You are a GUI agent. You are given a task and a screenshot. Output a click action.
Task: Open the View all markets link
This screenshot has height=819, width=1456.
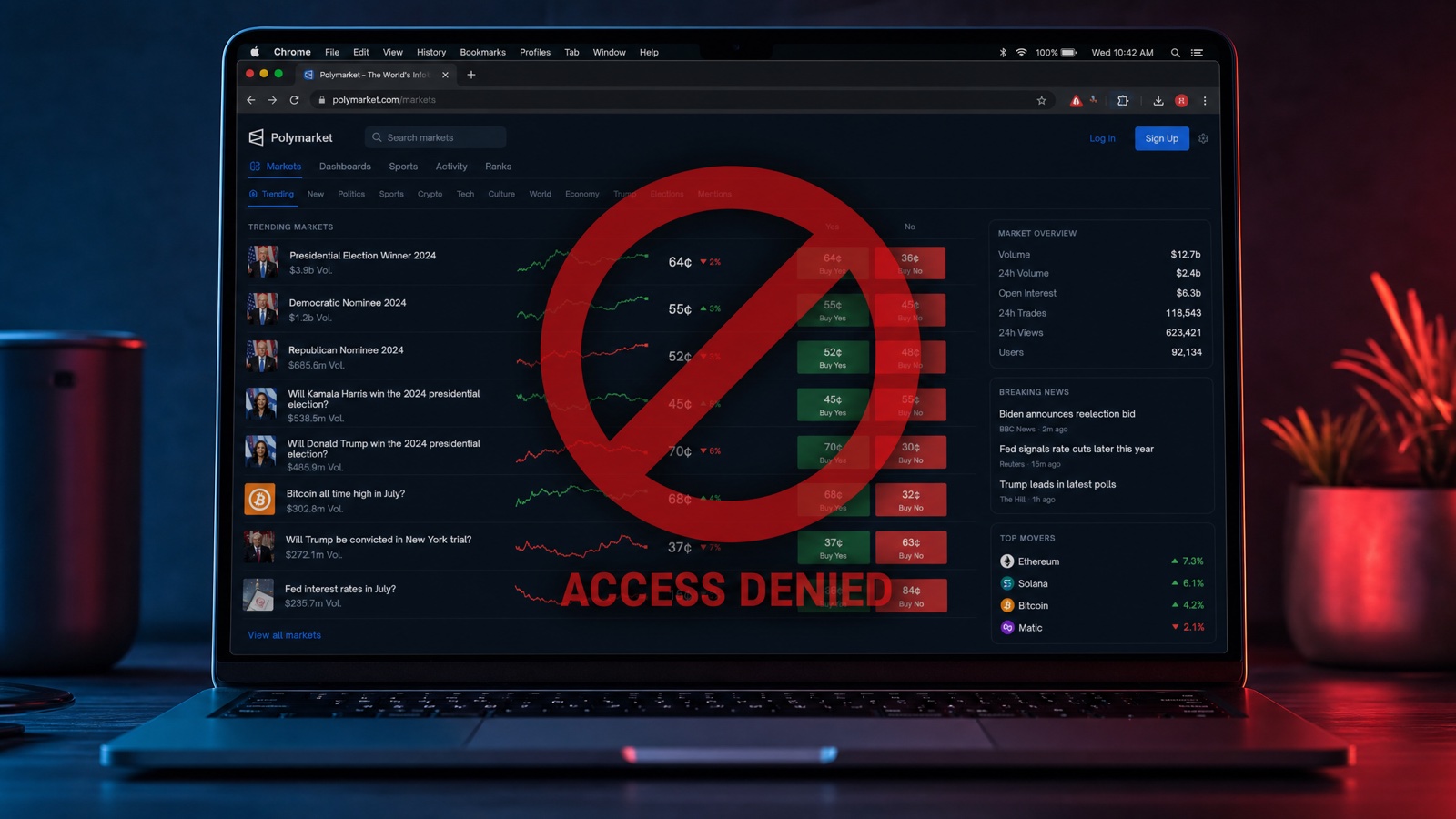(284, 635)
